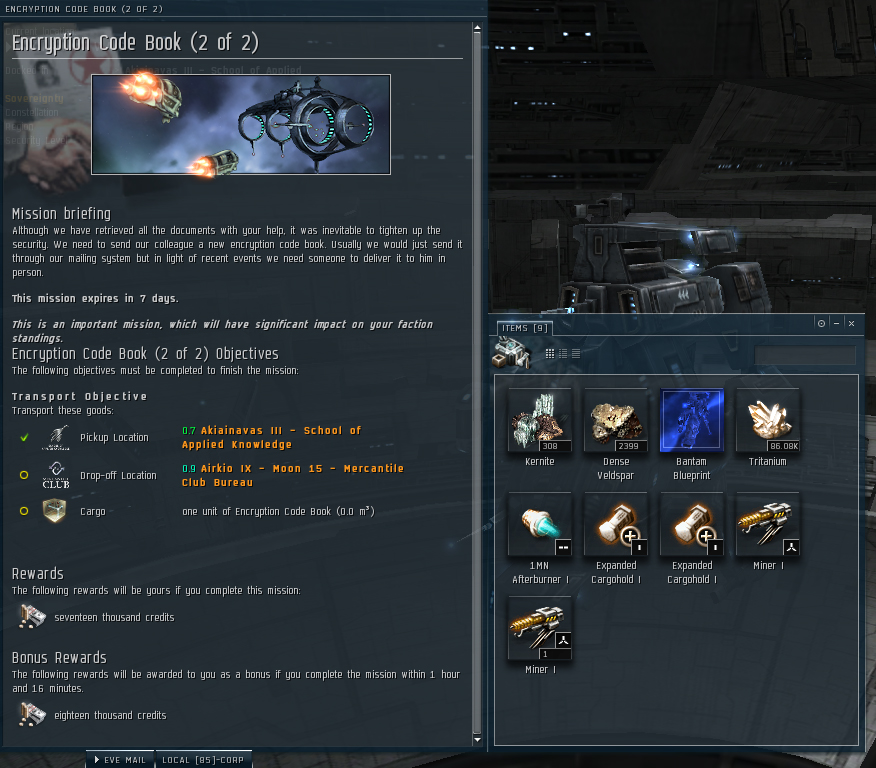Click the items window filter field
This screenshot has width=876, height=768.
tap(804, 355)
